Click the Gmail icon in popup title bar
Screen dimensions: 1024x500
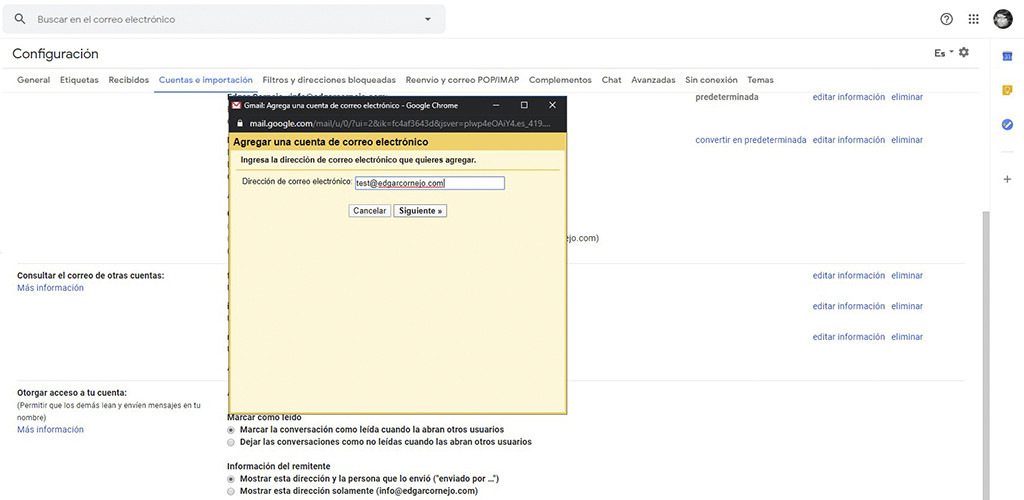click(x=237, y=105)
